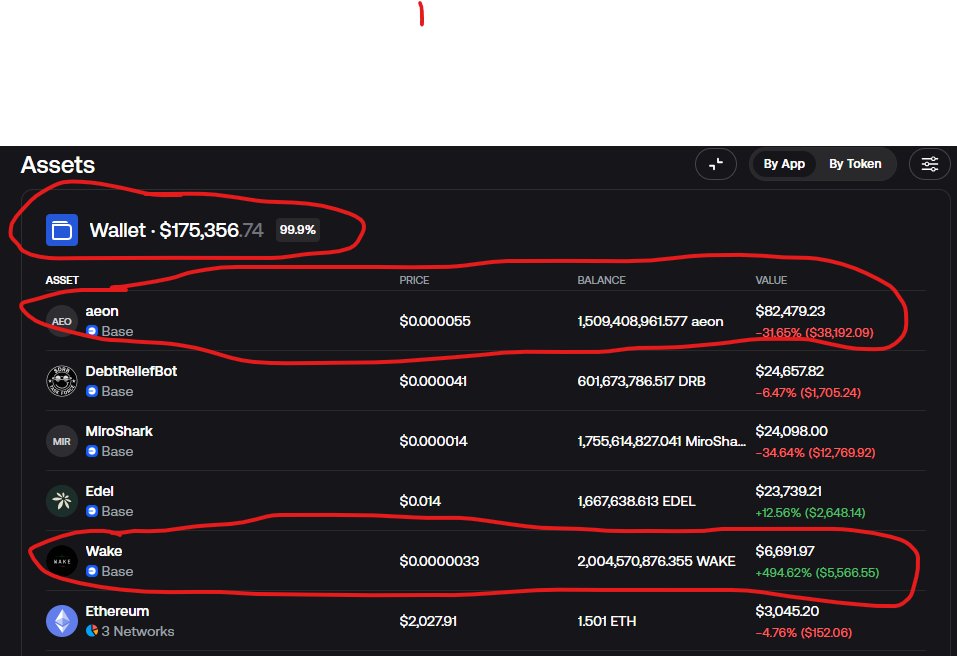Click the balance 1.501 ETH
The width and height of the screenshot is (957, 656).
(607, 621)
